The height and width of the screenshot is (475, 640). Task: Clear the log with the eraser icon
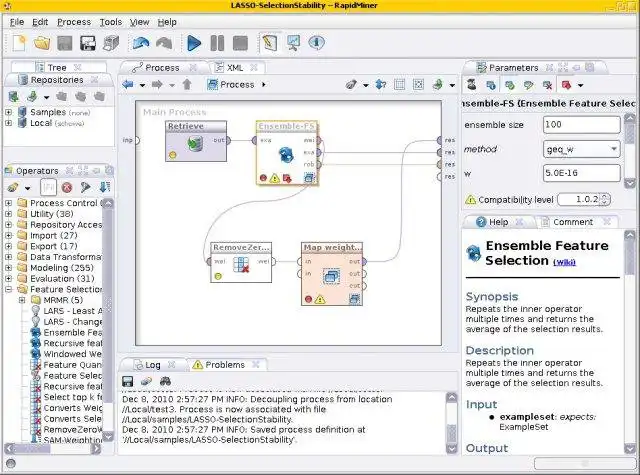click(146, 381)
